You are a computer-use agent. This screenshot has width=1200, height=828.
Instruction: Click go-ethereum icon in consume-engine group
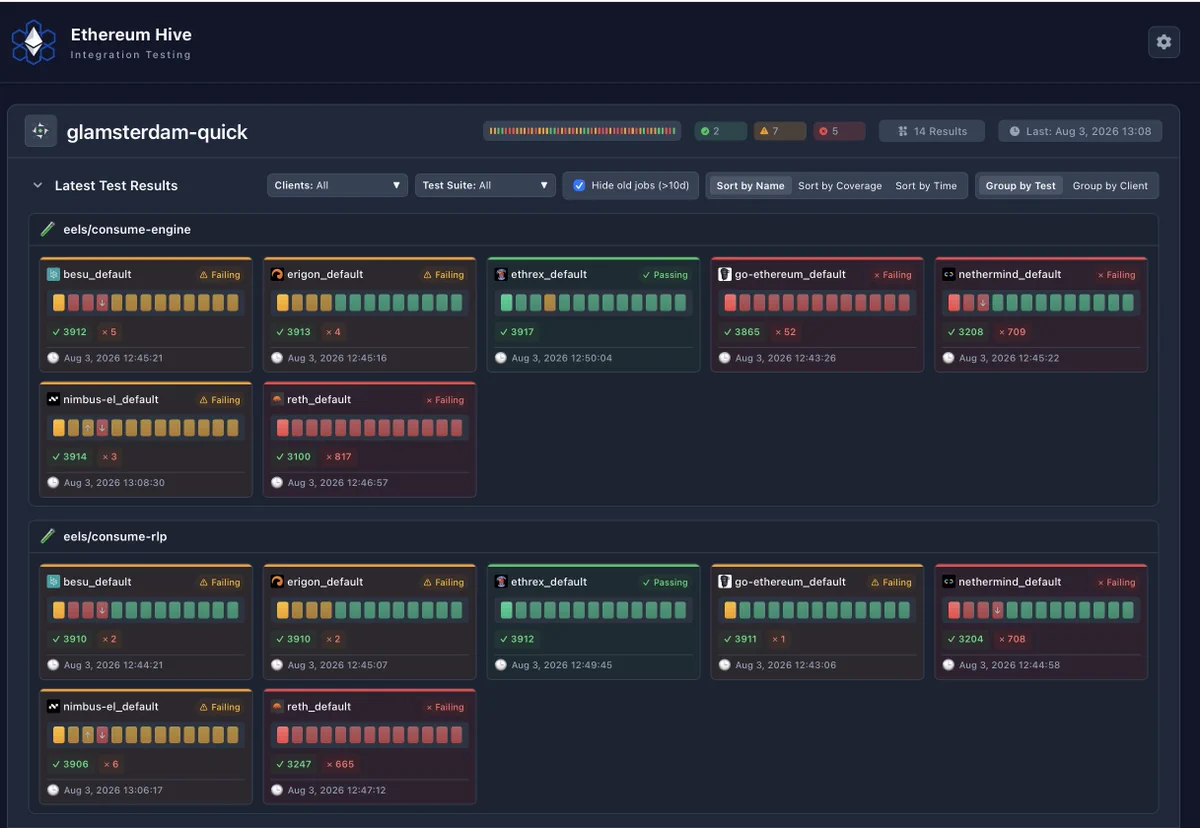point(725,274)
